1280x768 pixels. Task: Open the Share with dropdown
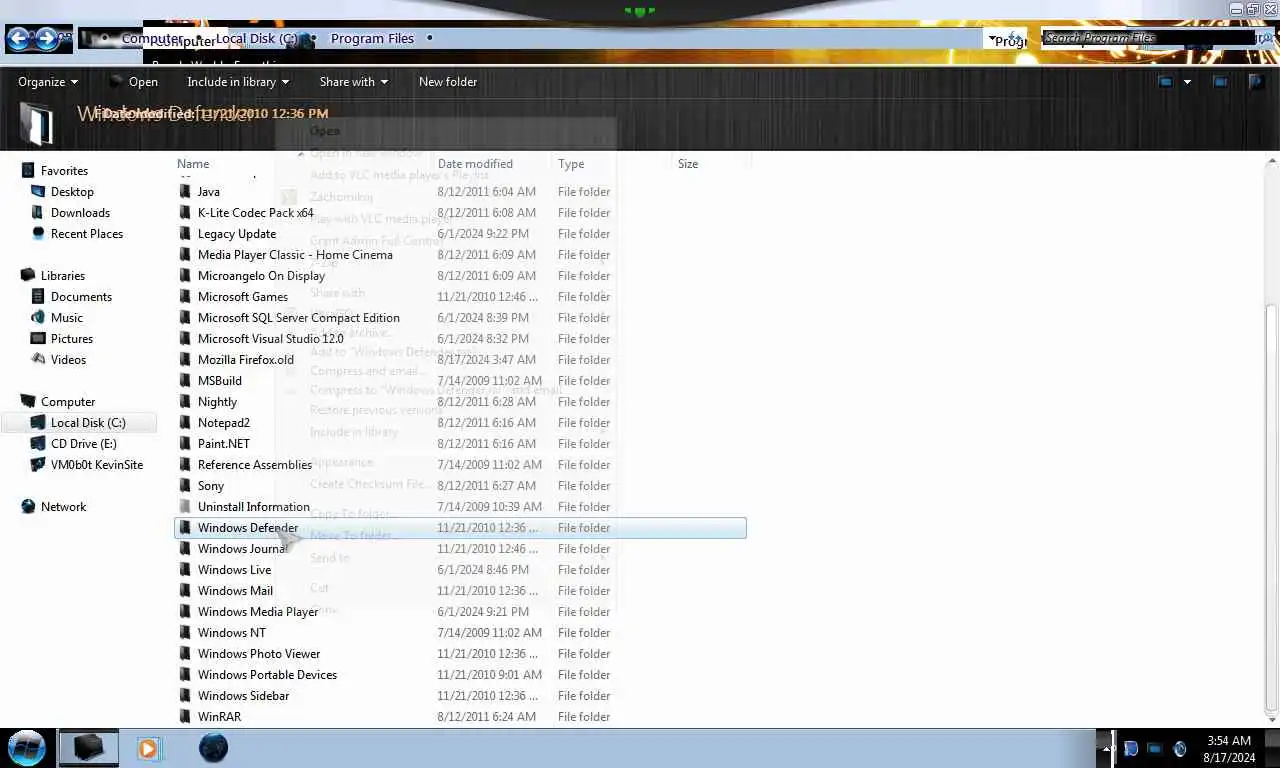[354, 82]
